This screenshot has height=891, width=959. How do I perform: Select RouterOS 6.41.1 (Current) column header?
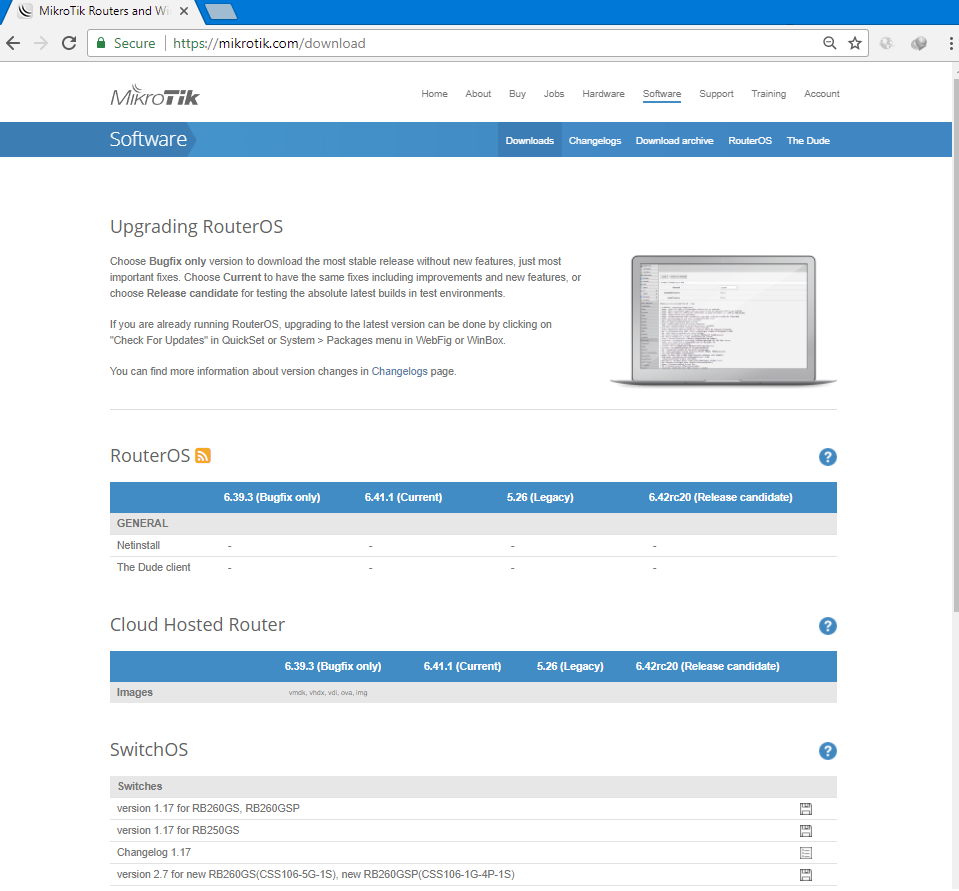click(403, 497)
